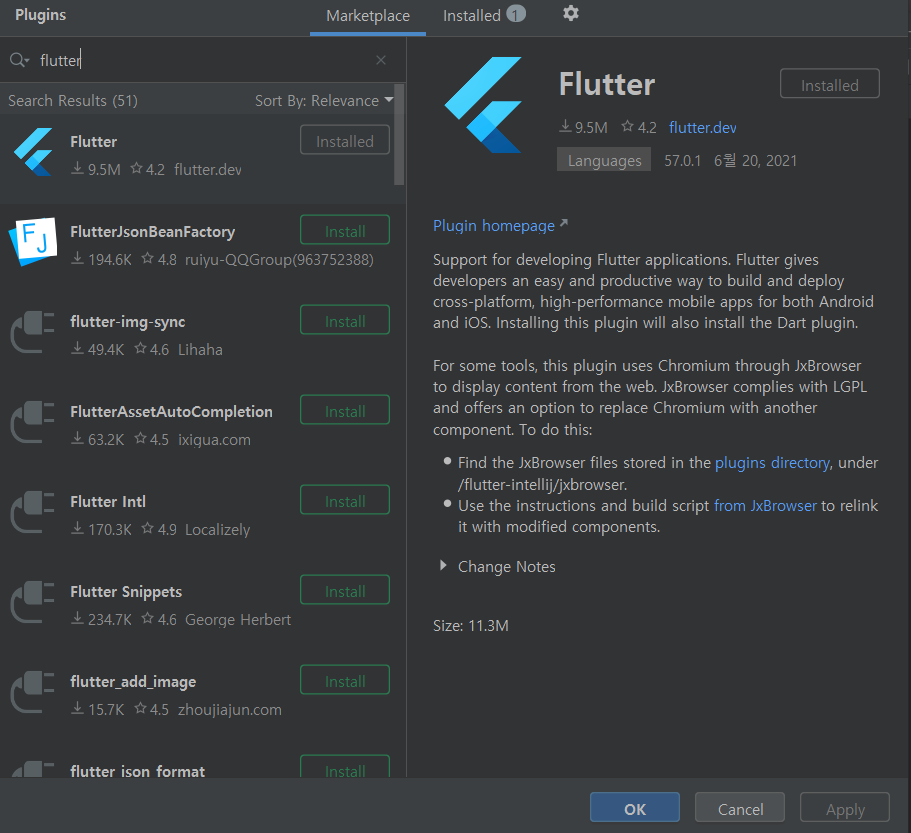Select flutter_json_format plugin name

[x=138, y=771]
